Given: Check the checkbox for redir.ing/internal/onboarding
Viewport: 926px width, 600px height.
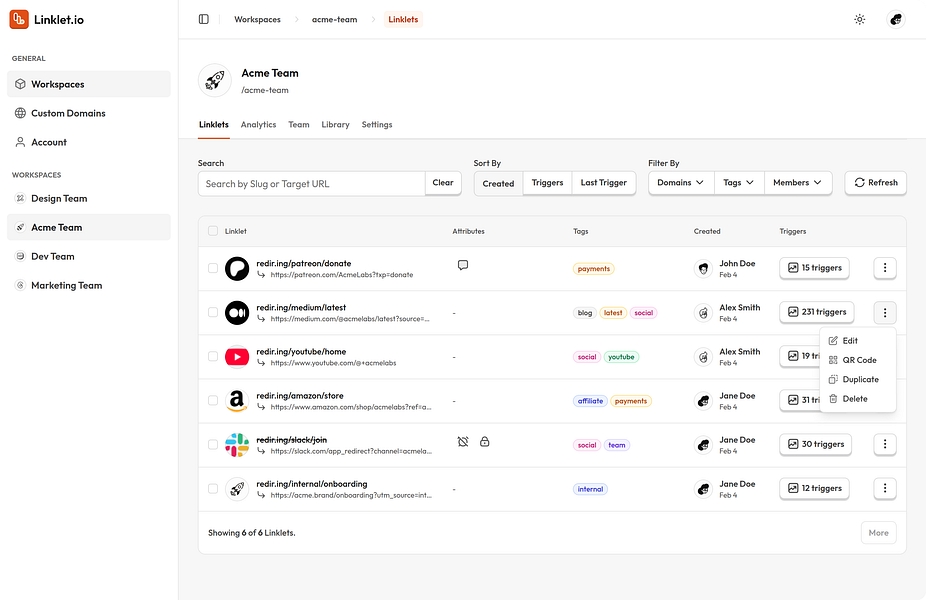Looking at the screenshot, I should point(213,488).
